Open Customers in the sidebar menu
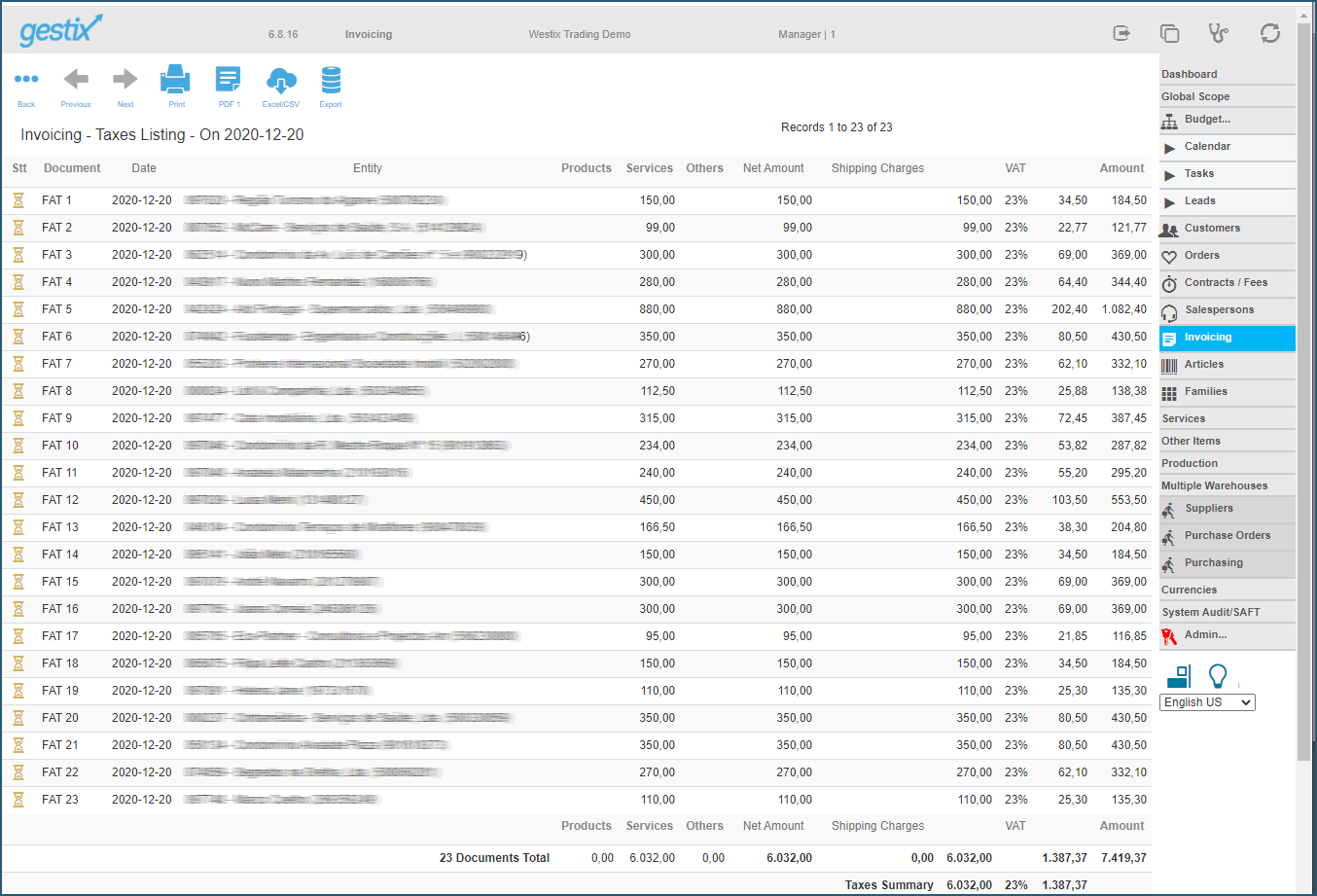Viewport: 1317px width, 896px height. click(x=1228, y=229)
